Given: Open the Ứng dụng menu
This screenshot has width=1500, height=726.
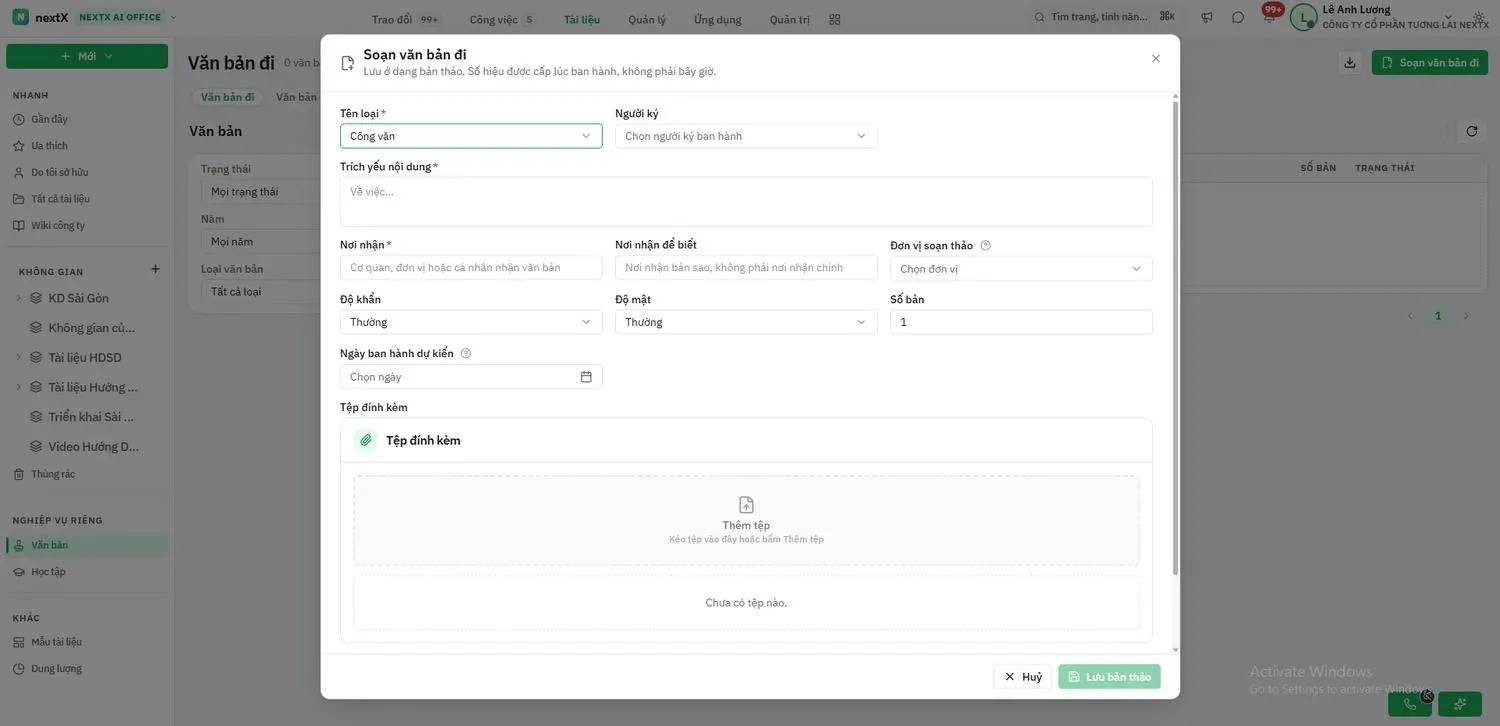Looking at the screenshot, I should (x=718, y=19).
